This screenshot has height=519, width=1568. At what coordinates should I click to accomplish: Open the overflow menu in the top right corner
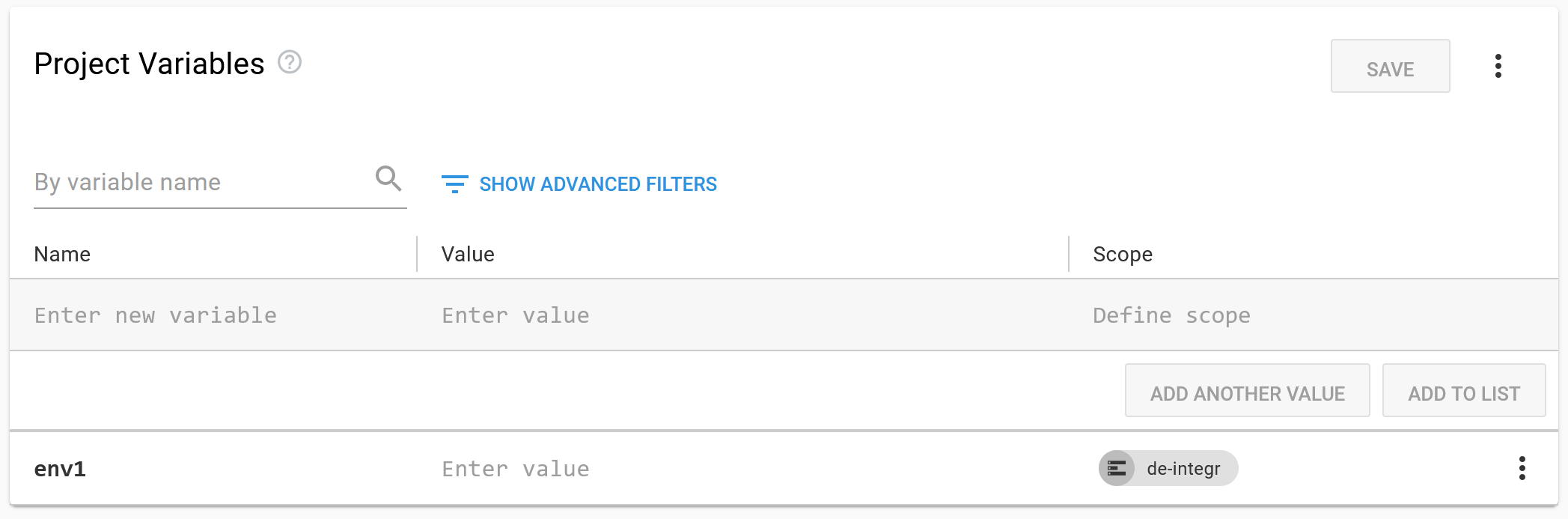tap(1498, 66)
